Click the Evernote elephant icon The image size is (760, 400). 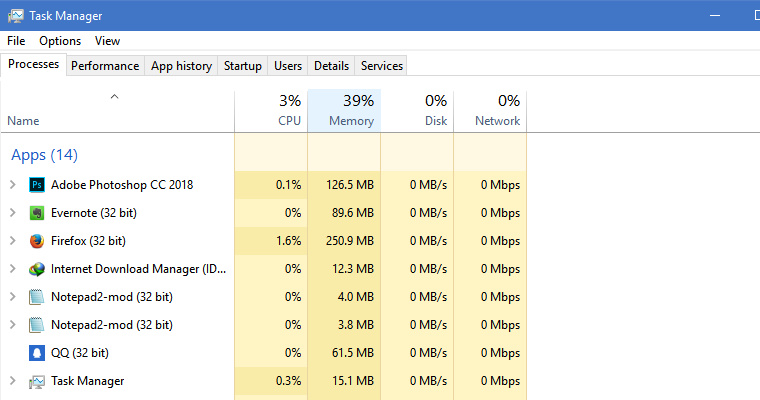click(x=37, y=213)
